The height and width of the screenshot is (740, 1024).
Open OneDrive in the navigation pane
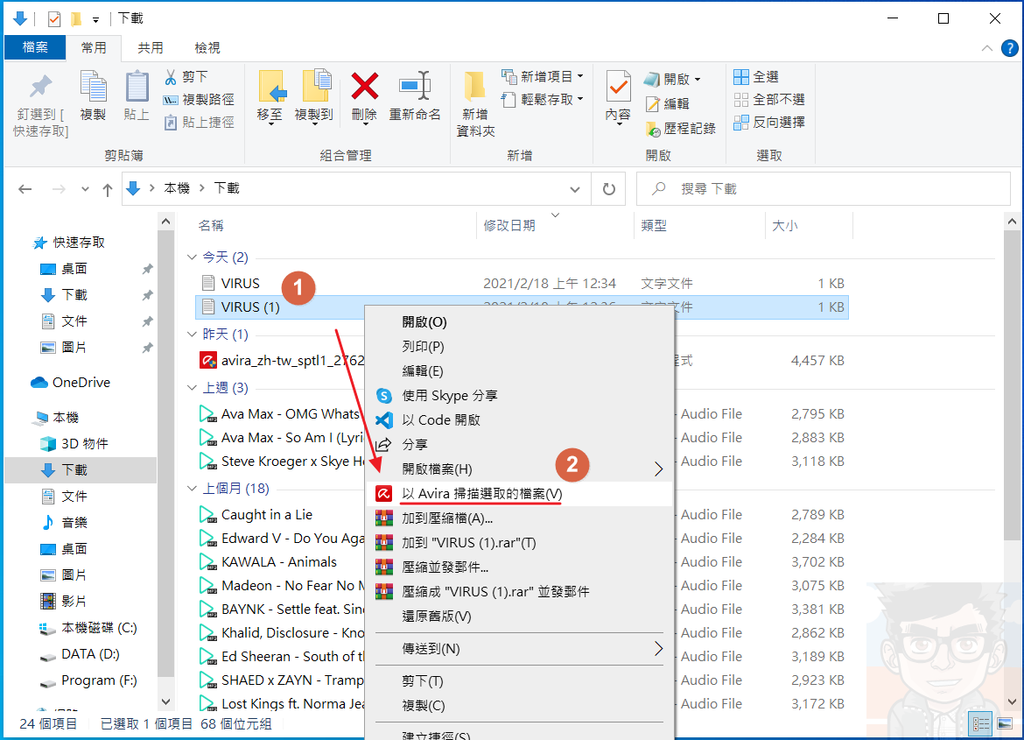click(71, 383)
